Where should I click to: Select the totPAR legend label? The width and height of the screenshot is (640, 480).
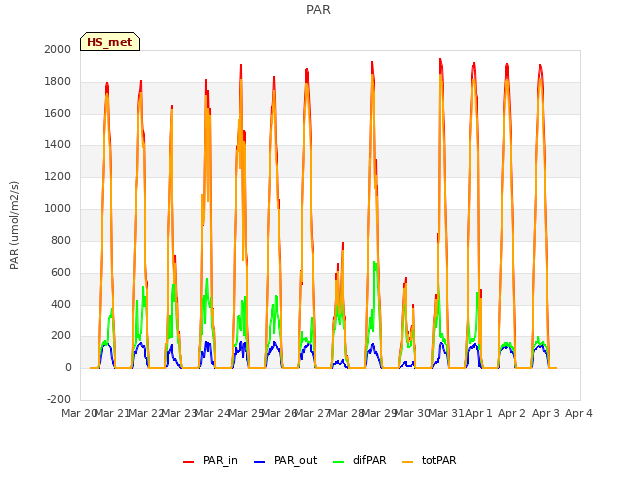(x=439, y=460)
